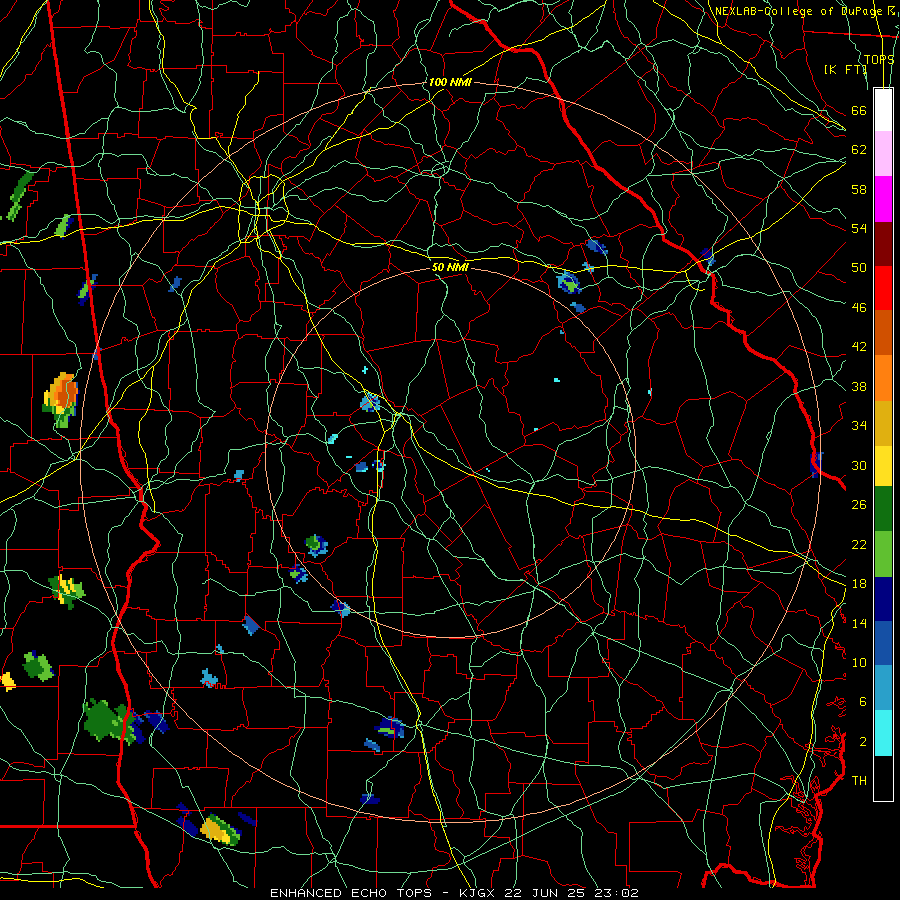
Task: Click the light pink legend swatch below 62
Action: pyautogui.click(x=883, y=154)
